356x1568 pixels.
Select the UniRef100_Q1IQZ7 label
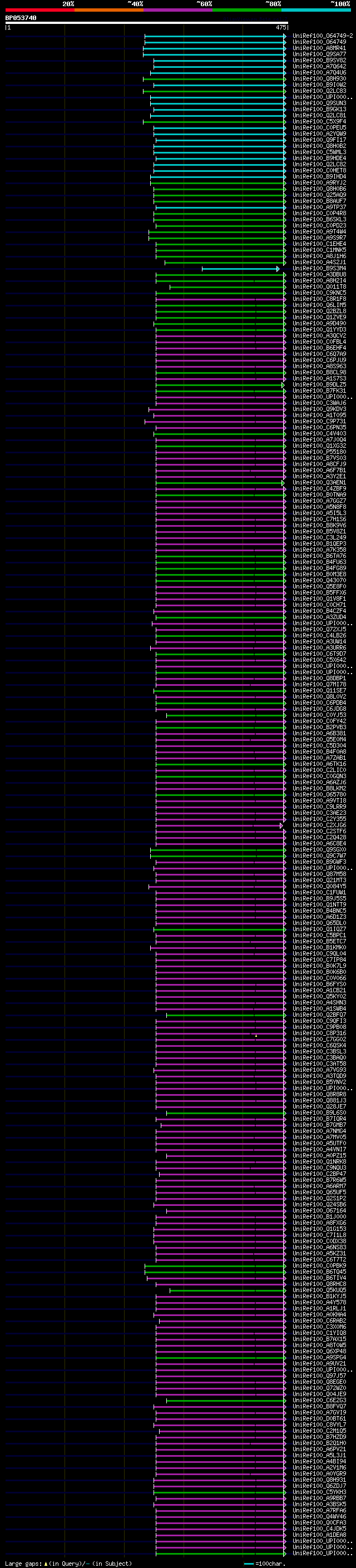pos(319,929)
